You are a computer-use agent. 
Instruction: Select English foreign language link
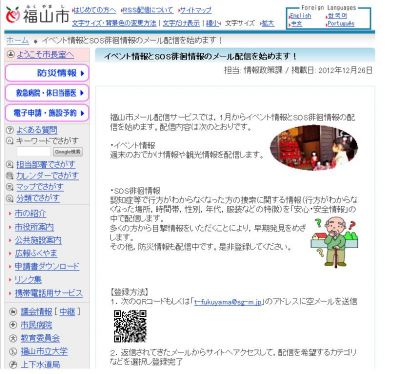[x=300, y=16]
